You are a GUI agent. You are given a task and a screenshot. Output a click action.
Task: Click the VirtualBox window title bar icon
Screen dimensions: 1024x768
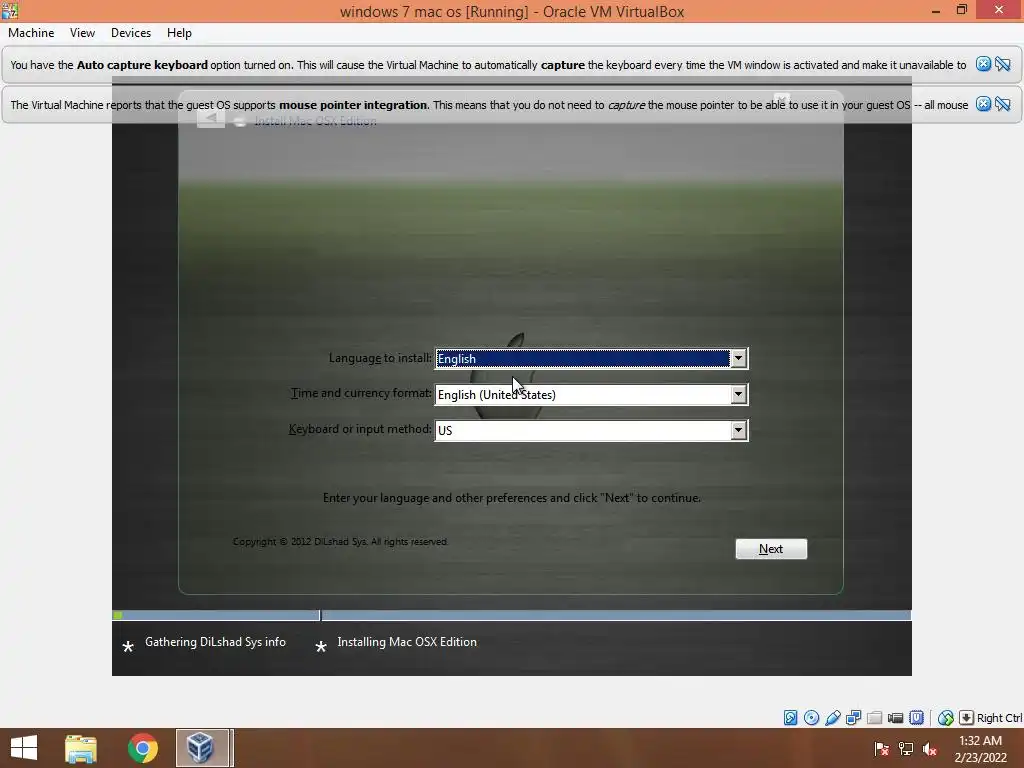10,10
